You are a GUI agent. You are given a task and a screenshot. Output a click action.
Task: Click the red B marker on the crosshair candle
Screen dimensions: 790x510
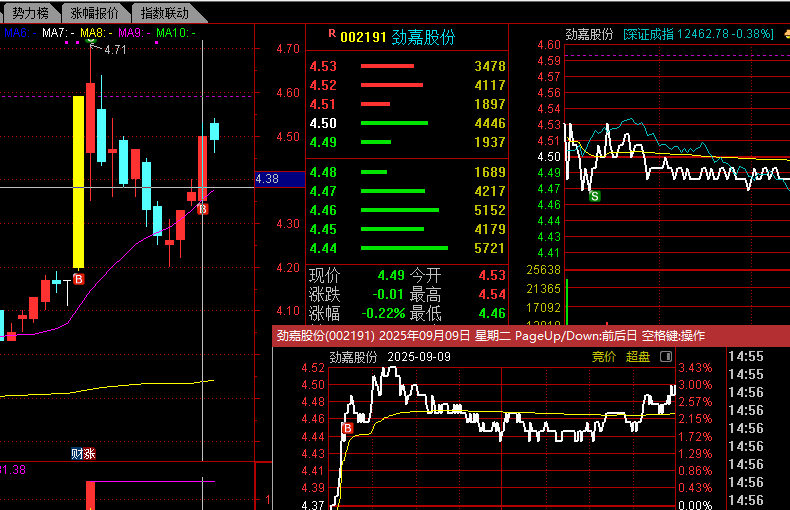pyautogui.click(x=203, y=209)
